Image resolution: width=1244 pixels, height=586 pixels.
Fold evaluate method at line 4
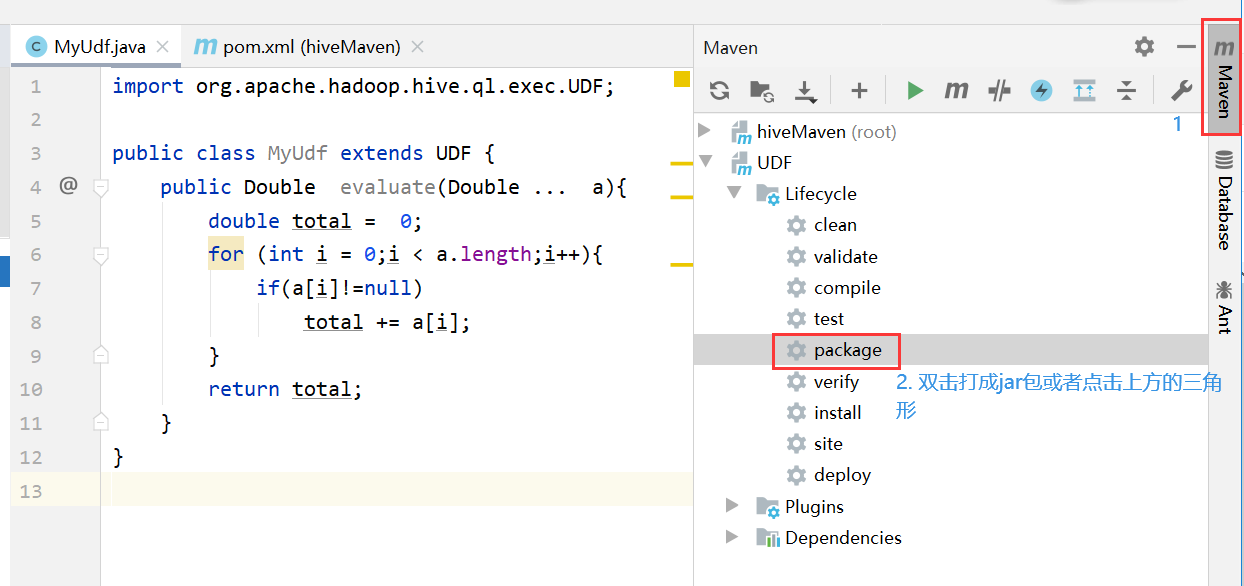100,186
